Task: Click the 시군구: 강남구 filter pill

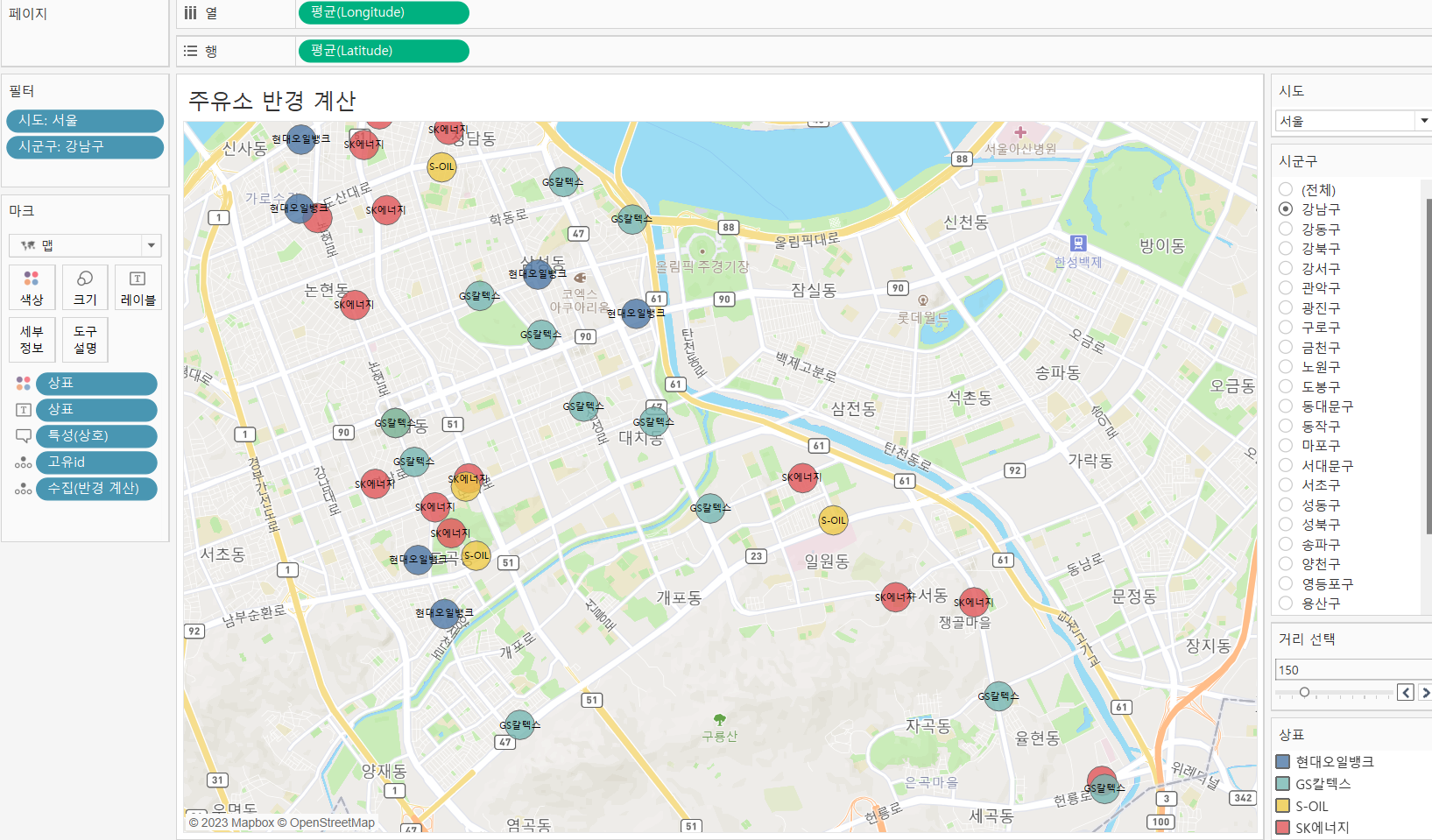Action: tap(85, 147)
